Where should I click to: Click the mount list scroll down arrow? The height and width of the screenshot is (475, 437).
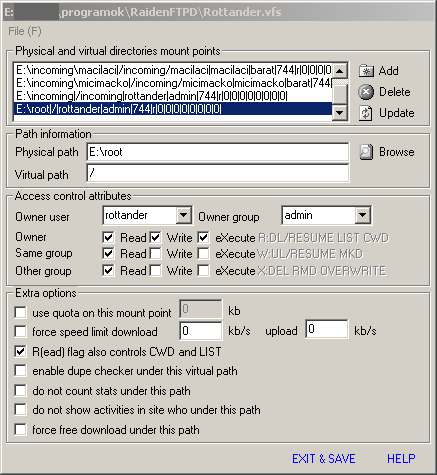pyautogui.click(x=340, y=113)
